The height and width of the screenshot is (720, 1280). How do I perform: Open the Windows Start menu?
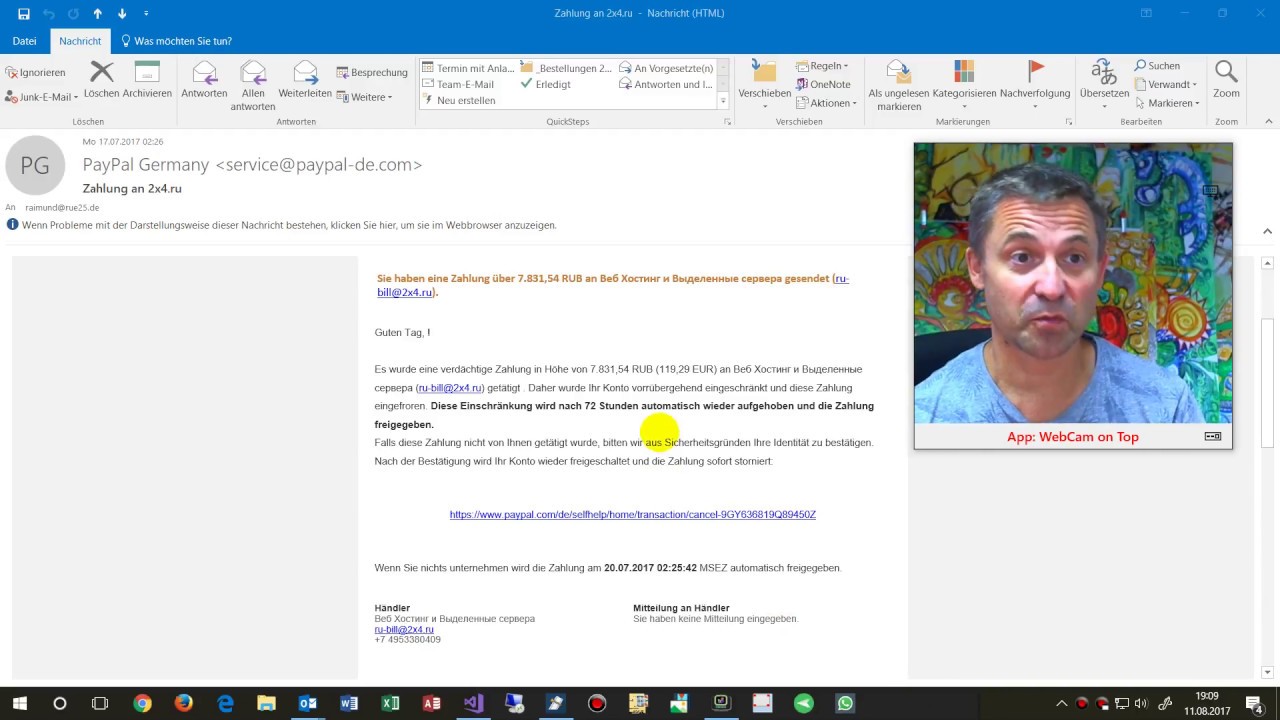(19, 703)
